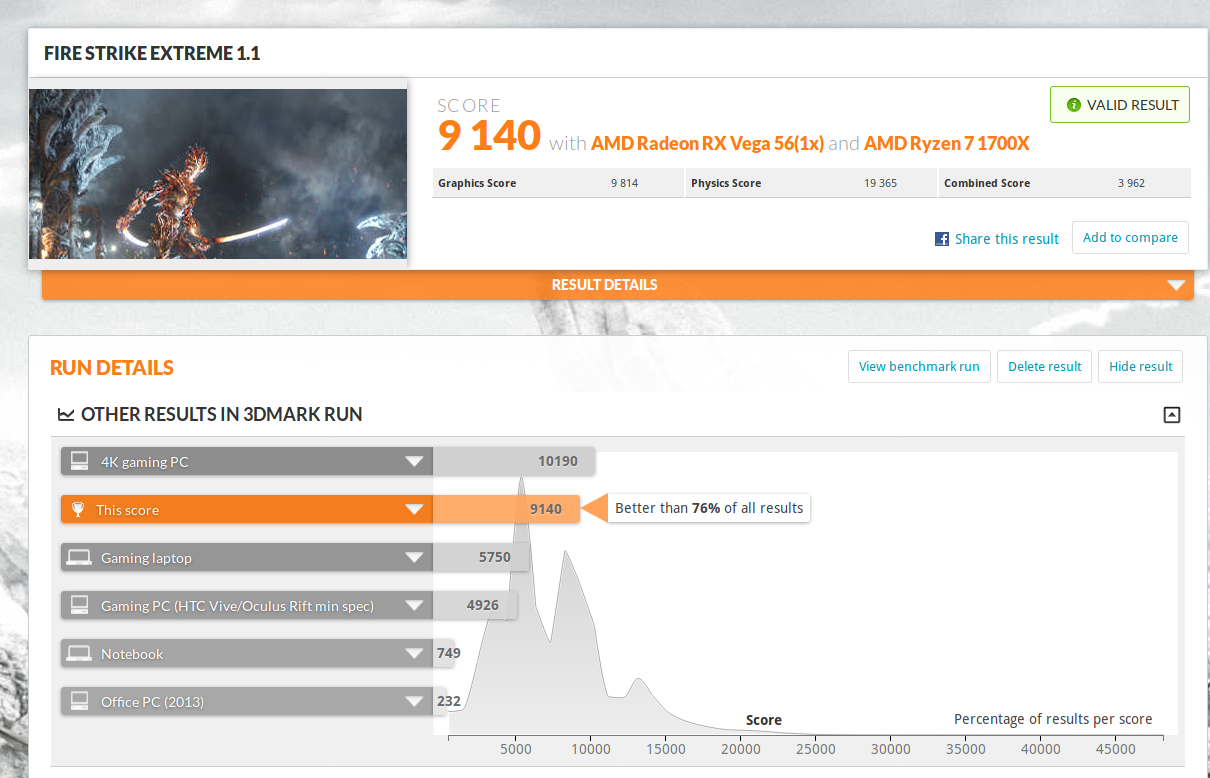Click the Graphics Score value 9 814
Screen dimensions: 1210x778
(624, 183)
